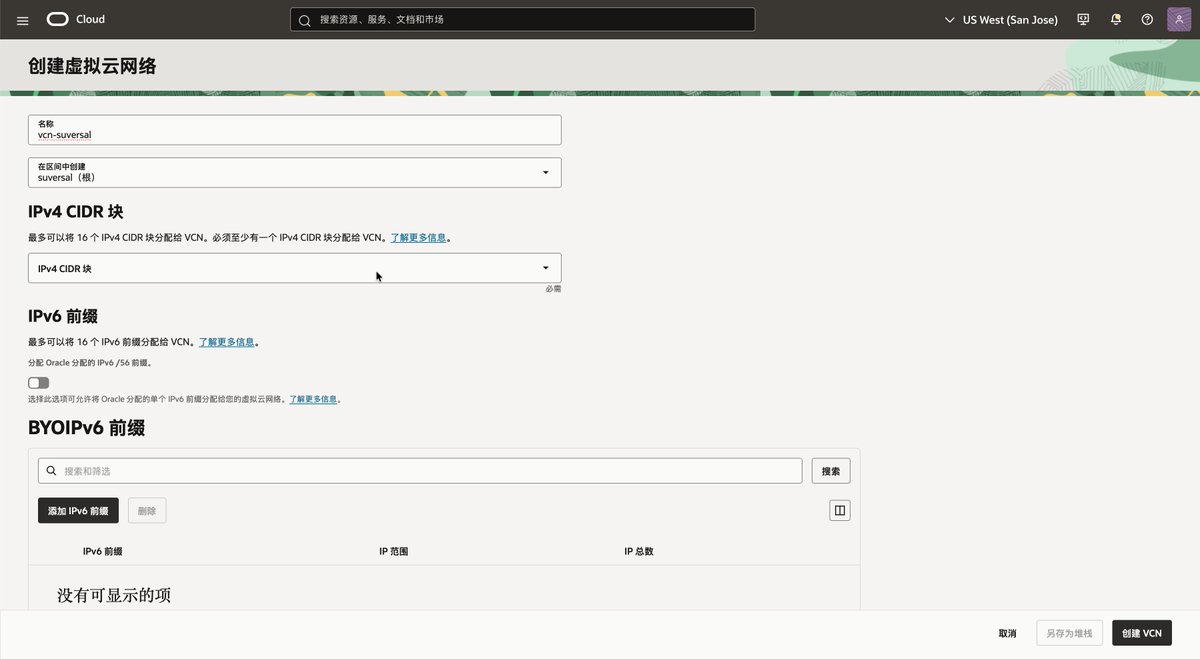Click the 没有可显示的项 empty table message
Viewport: 1200px width, 659px height.
coord(114,595)
